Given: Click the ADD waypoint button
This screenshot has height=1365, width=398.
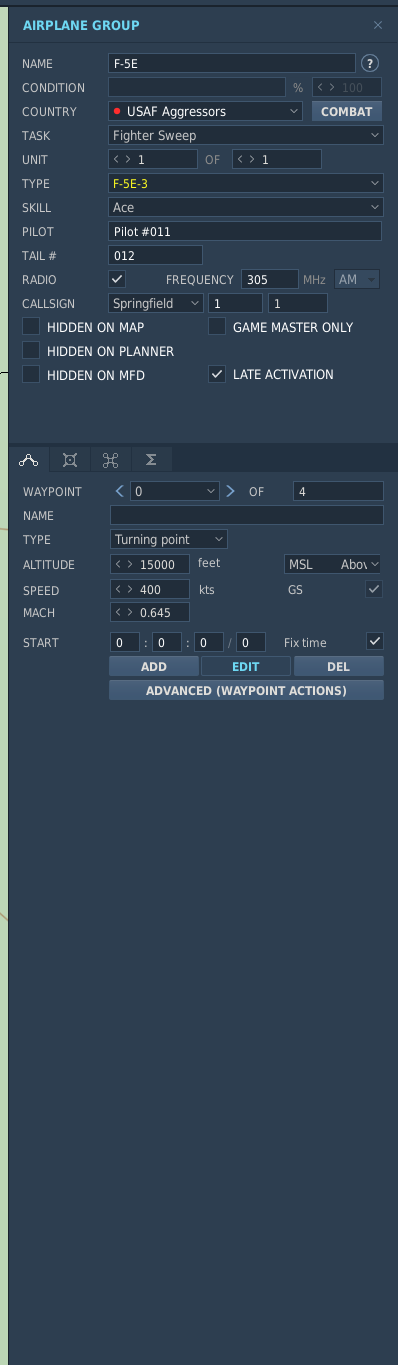Looking at the screenshot, I should point(154,666).
